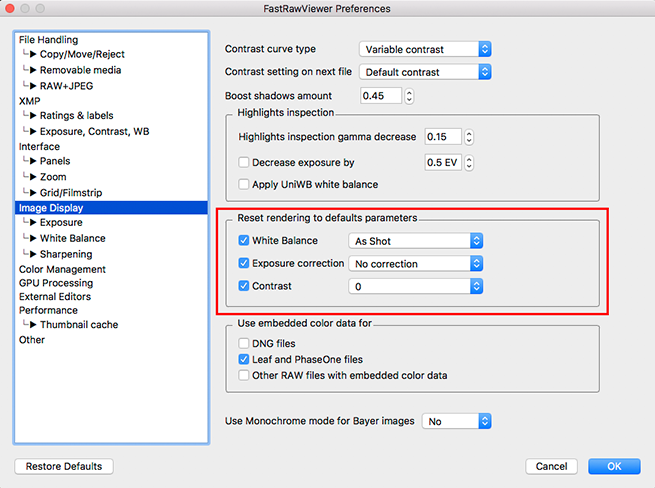655x488 pixels.
Task: Enable Apply UniWB white balance checkbox
Action: pos(244,184)
